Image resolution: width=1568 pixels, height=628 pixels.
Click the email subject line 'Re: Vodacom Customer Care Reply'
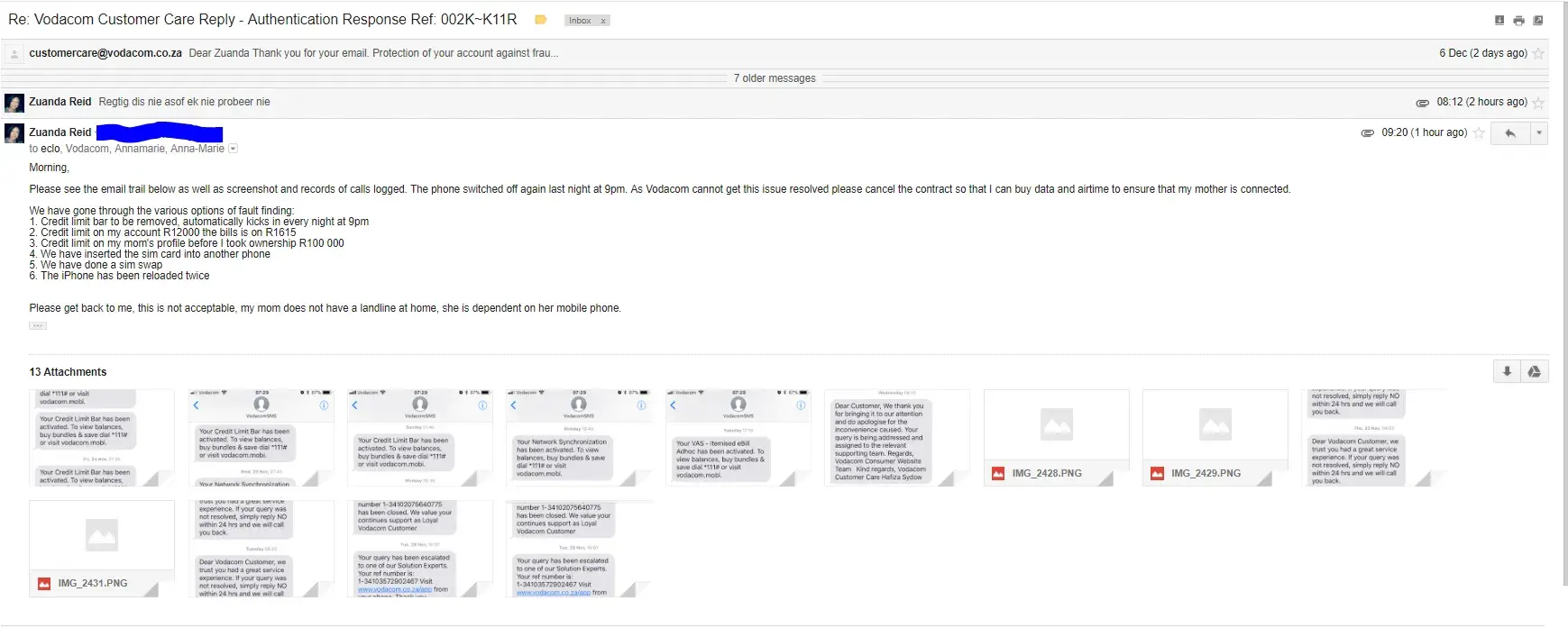point(262,19)
